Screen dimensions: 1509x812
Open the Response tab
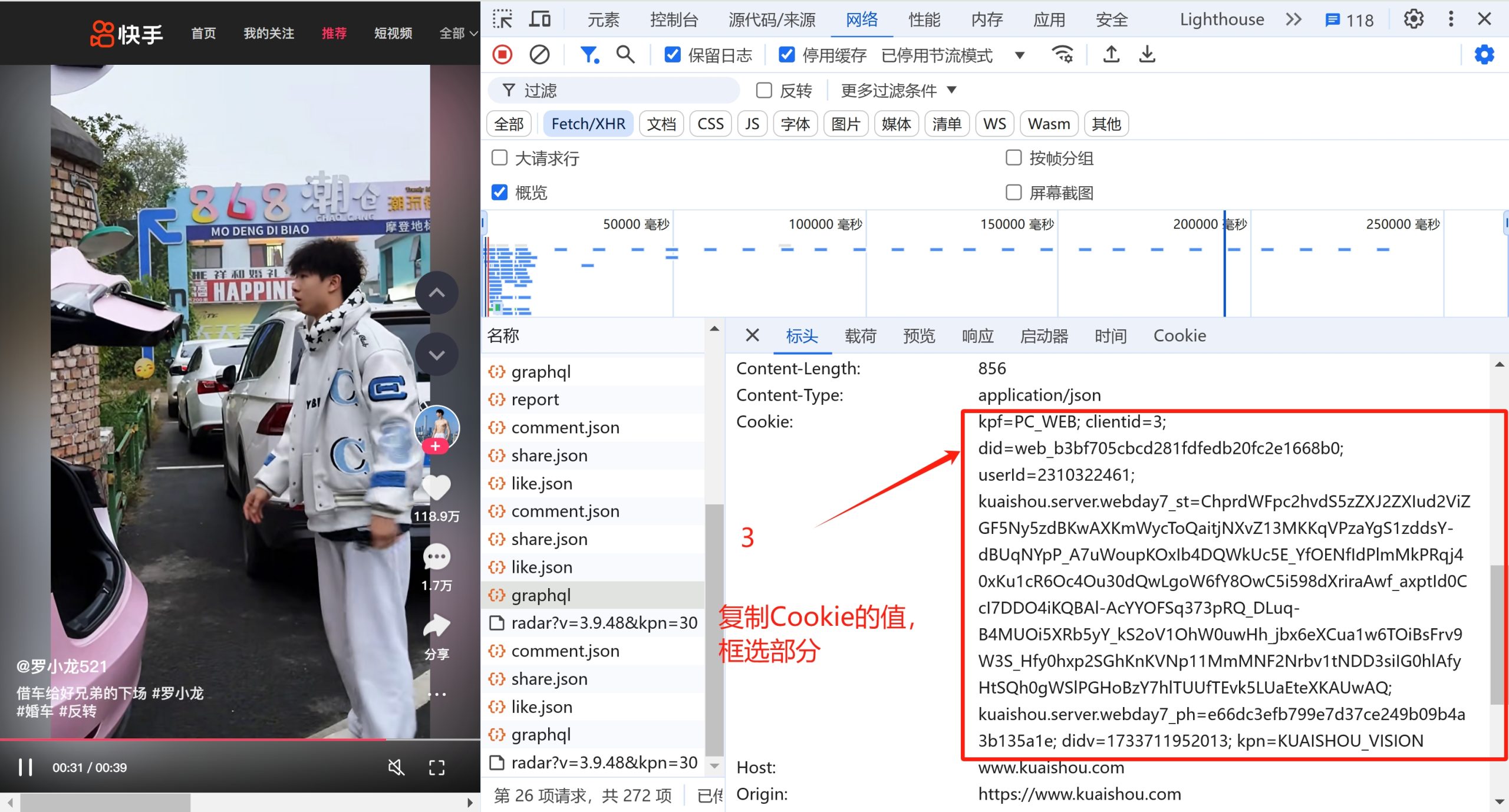pos(977,336)
